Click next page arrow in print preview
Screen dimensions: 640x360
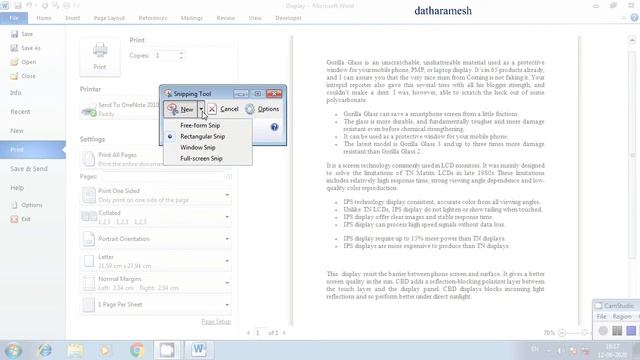pyautogui.click(x=284, y=333)
